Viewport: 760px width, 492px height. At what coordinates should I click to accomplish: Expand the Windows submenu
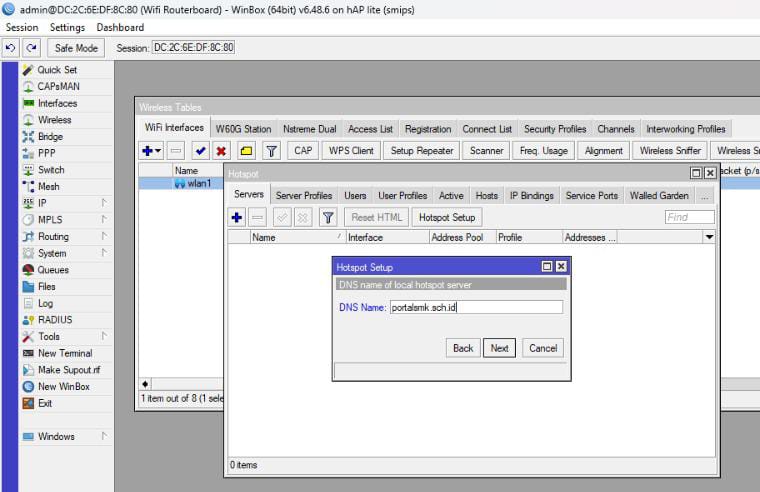(104, 436)
